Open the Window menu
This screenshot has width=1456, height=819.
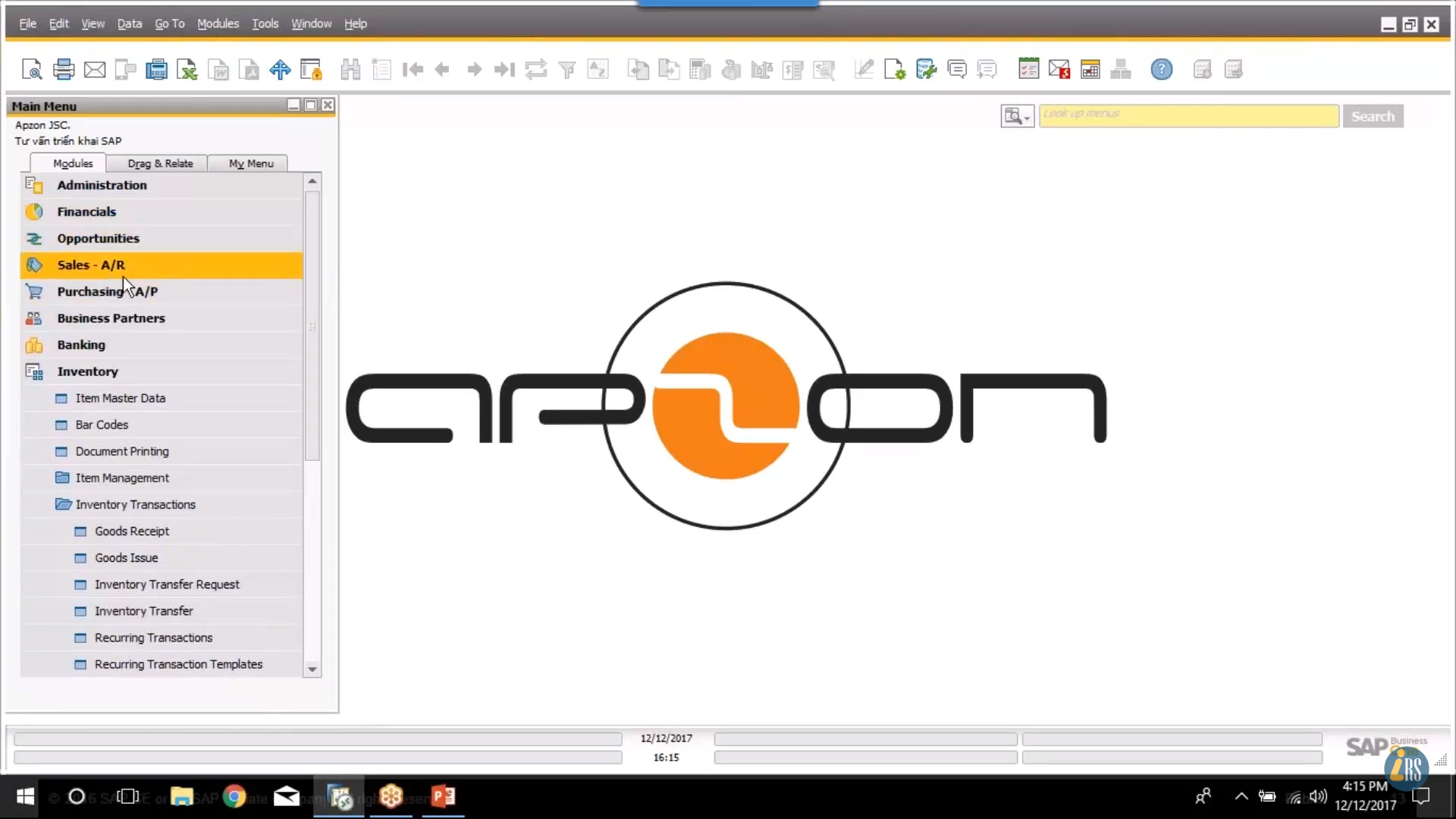pyautogui.click(x=312, y=24)
